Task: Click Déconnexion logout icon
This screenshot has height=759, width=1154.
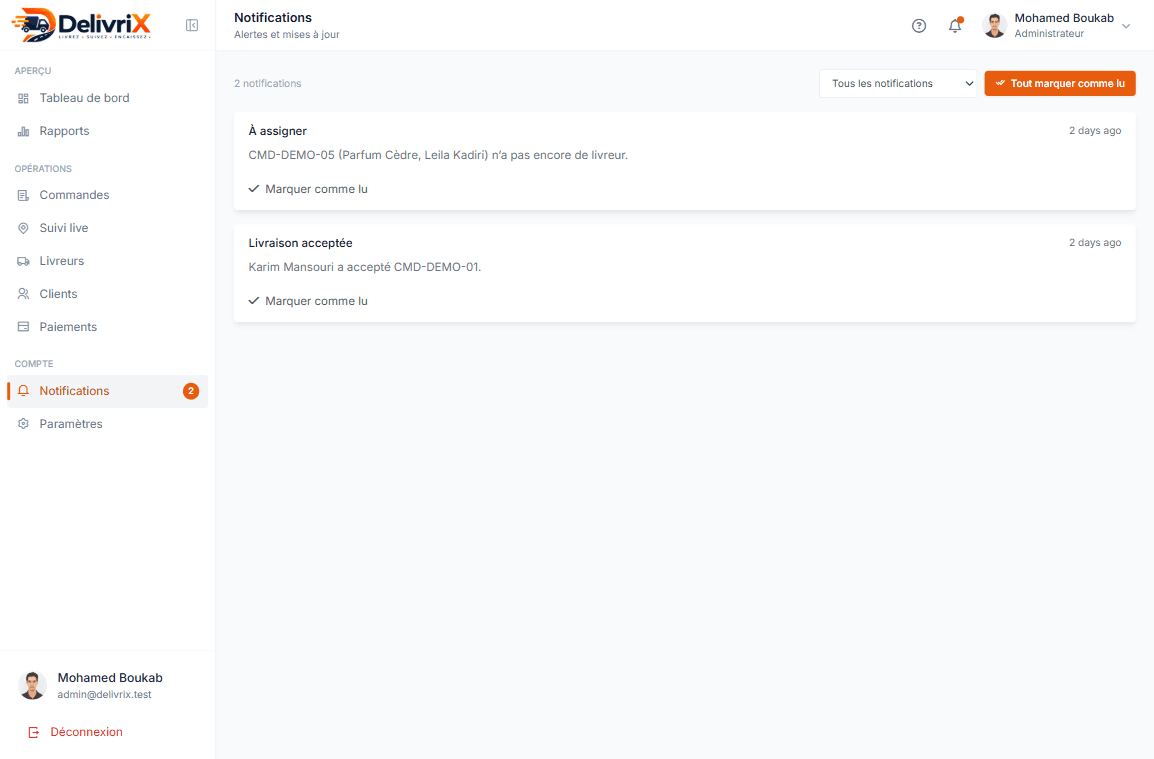Action: click(x=34, y=732)
